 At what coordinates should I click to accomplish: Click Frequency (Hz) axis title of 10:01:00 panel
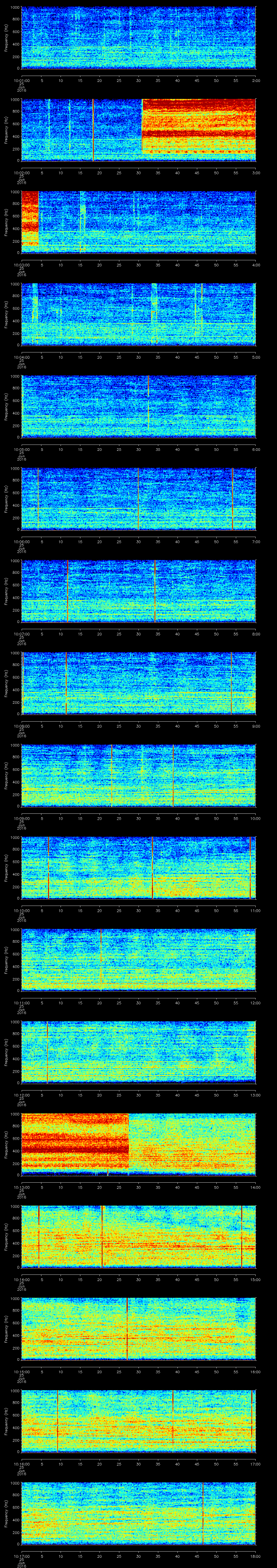pyautogui.click(x=6, y=38)
